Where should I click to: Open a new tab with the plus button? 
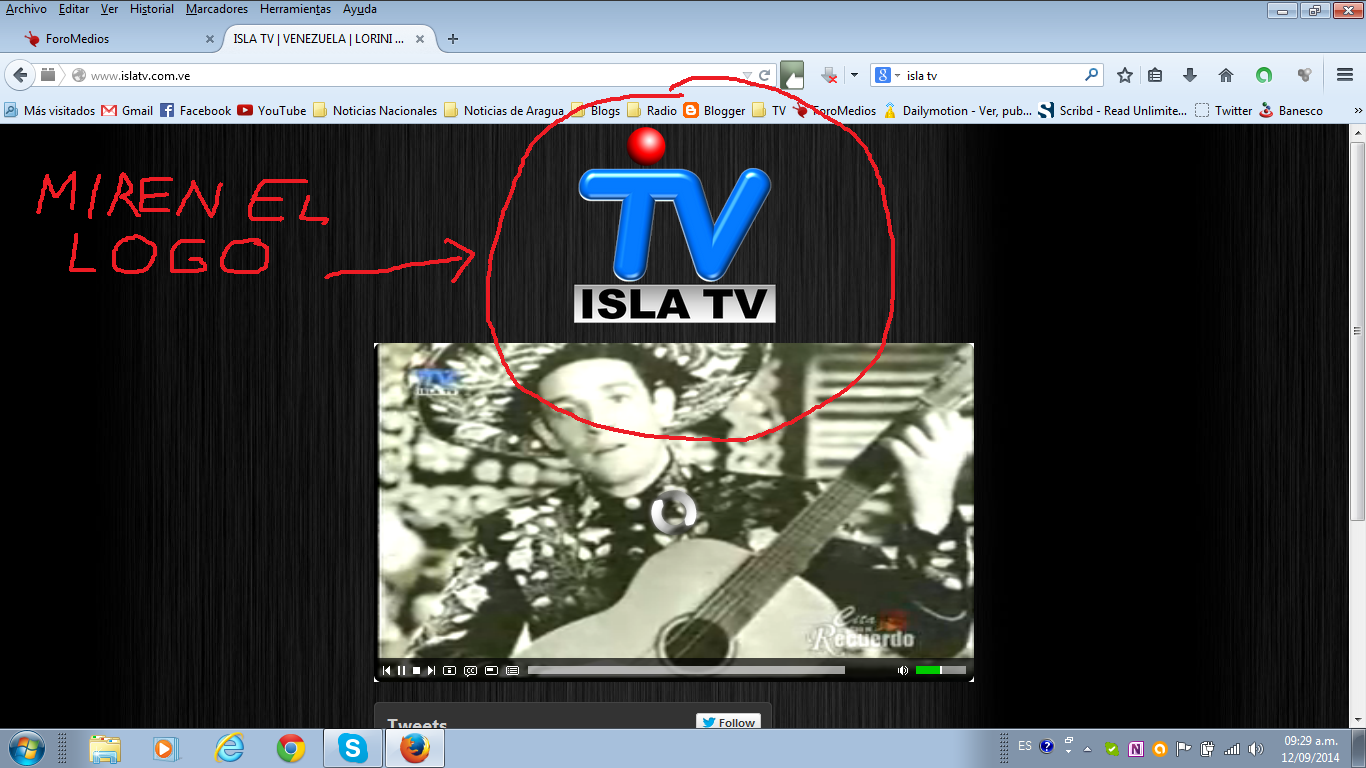click(x=453, y=39)
